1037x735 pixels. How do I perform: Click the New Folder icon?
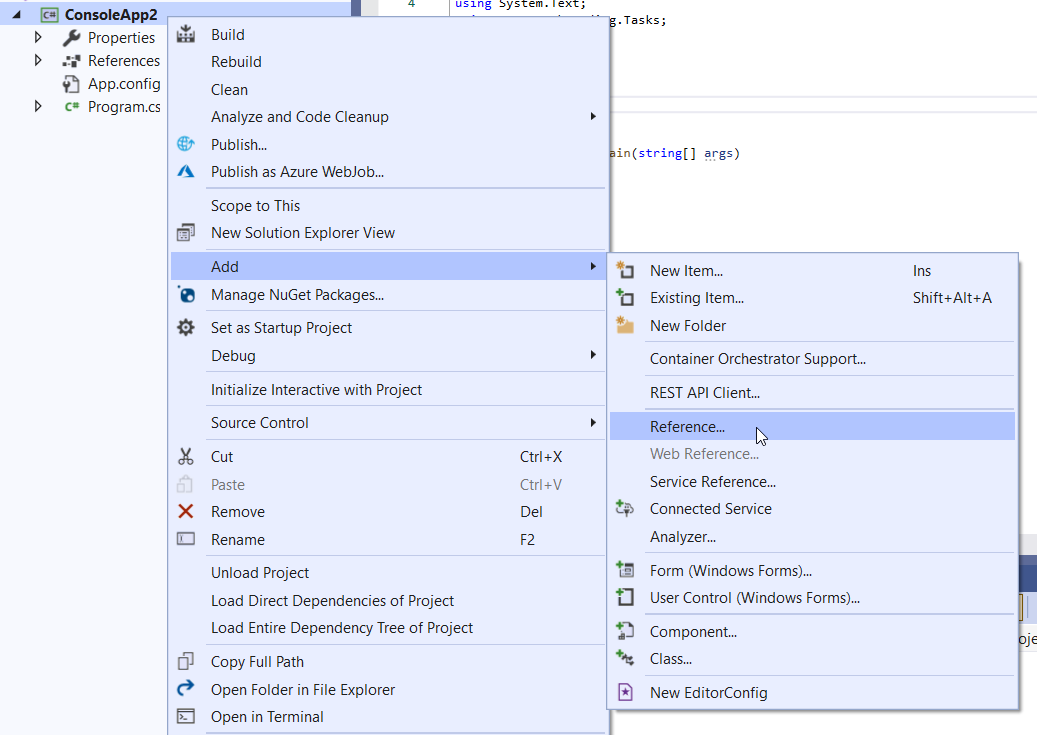tap(625, 325)
